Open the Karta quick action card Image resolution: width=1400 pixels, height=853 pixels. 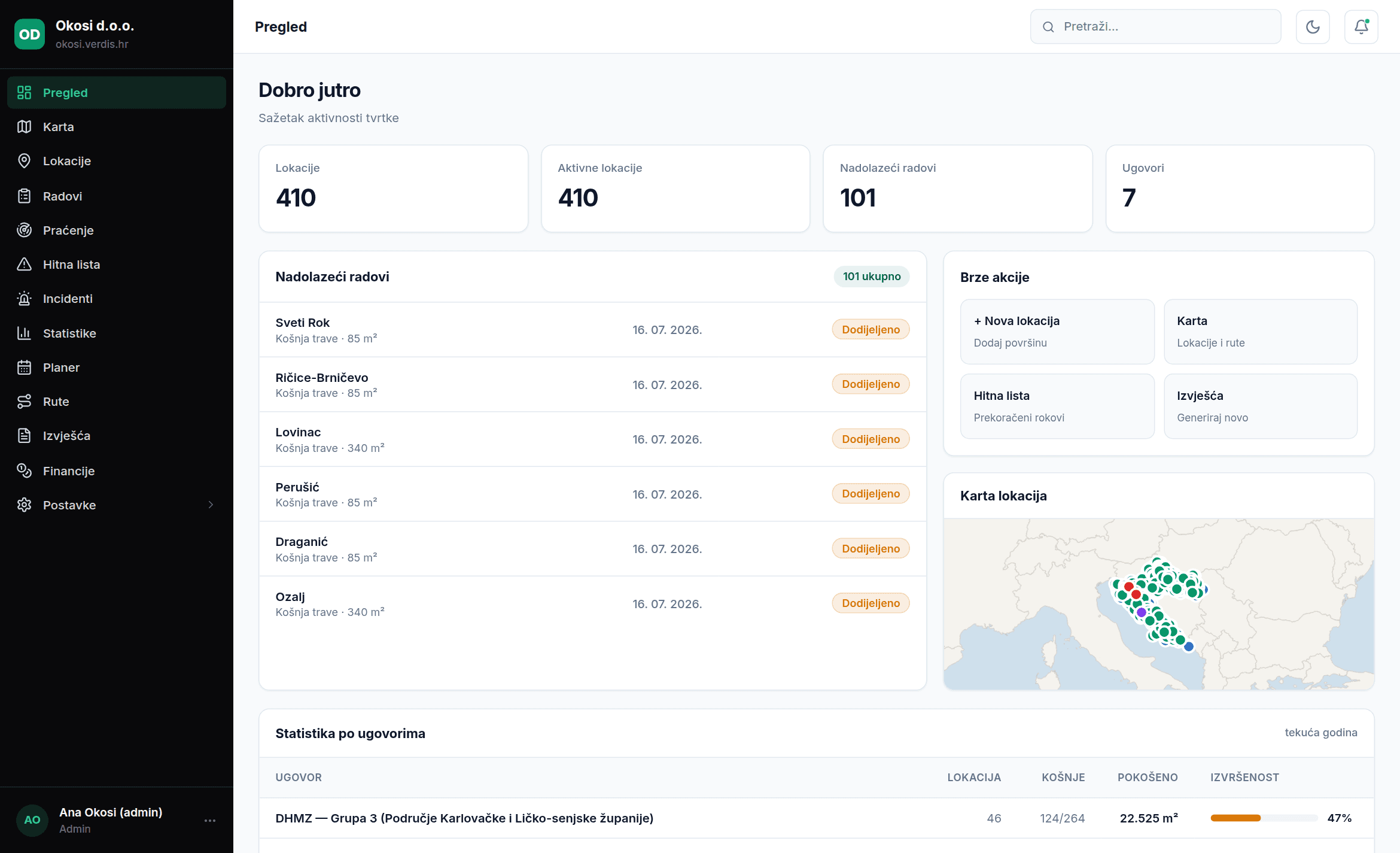tap(1261, 332)
